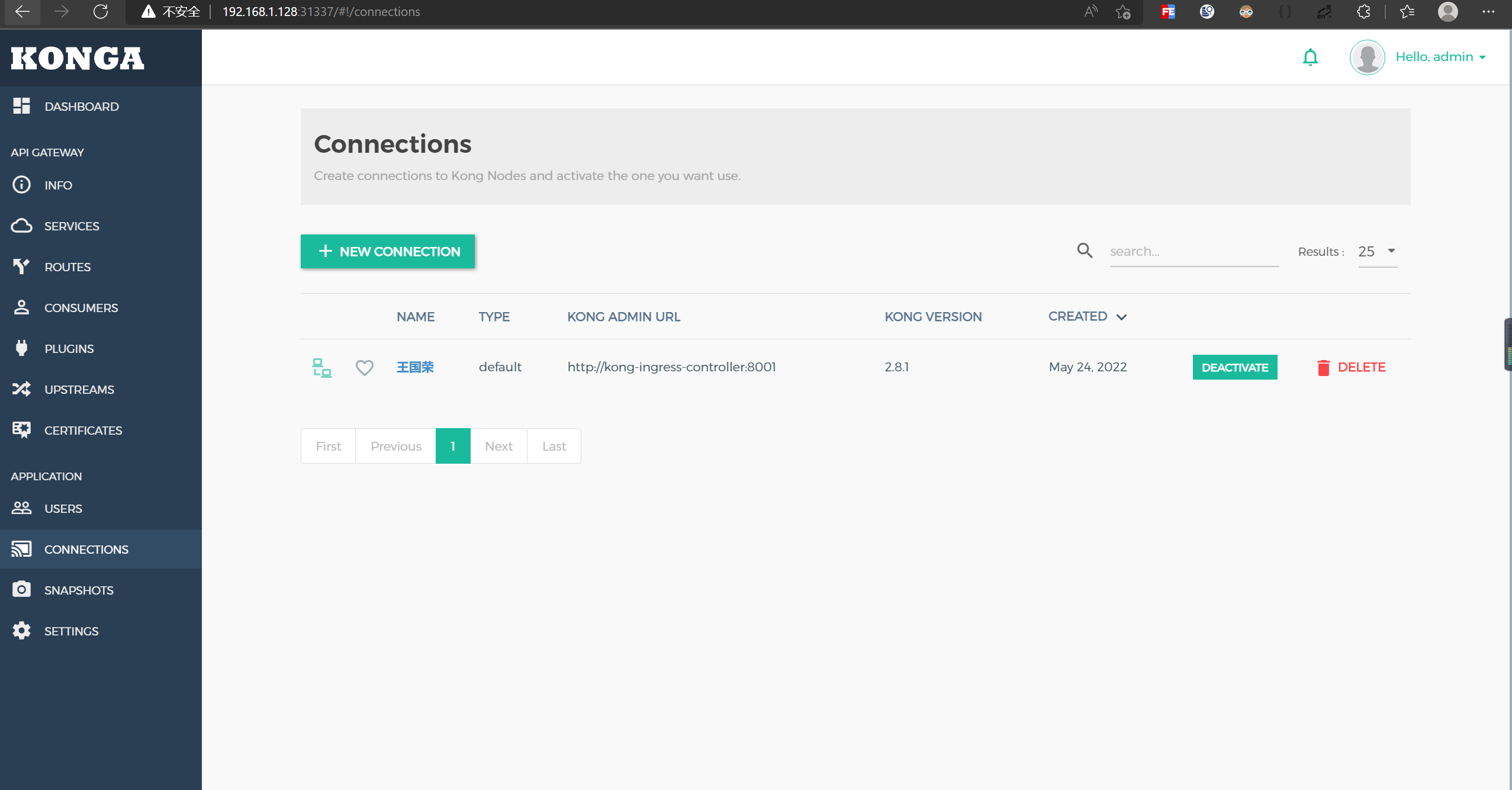Deactivate the active Kong connection
This screenshot has height=790, width=1512.
click(1234, 367)
